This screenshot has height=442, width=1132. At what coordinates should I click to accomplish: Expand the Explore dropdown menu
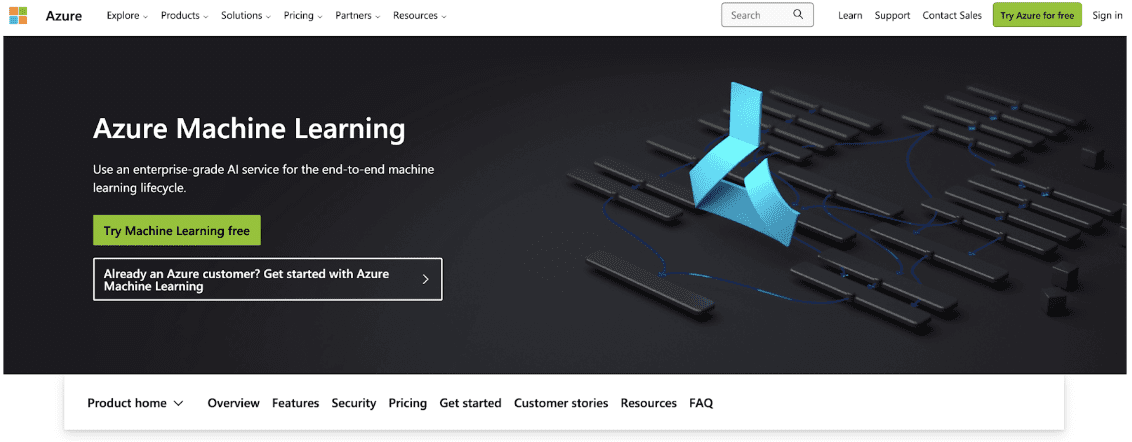[x=127, y=16]
